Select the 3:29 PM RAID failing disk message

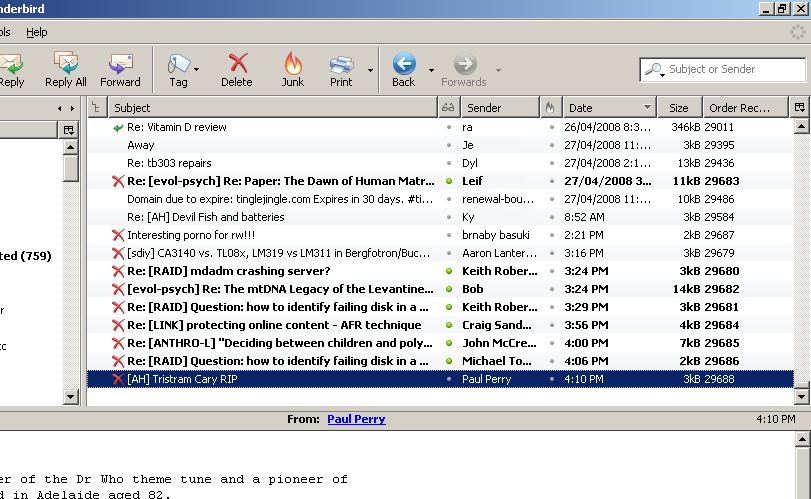[440, 307]
